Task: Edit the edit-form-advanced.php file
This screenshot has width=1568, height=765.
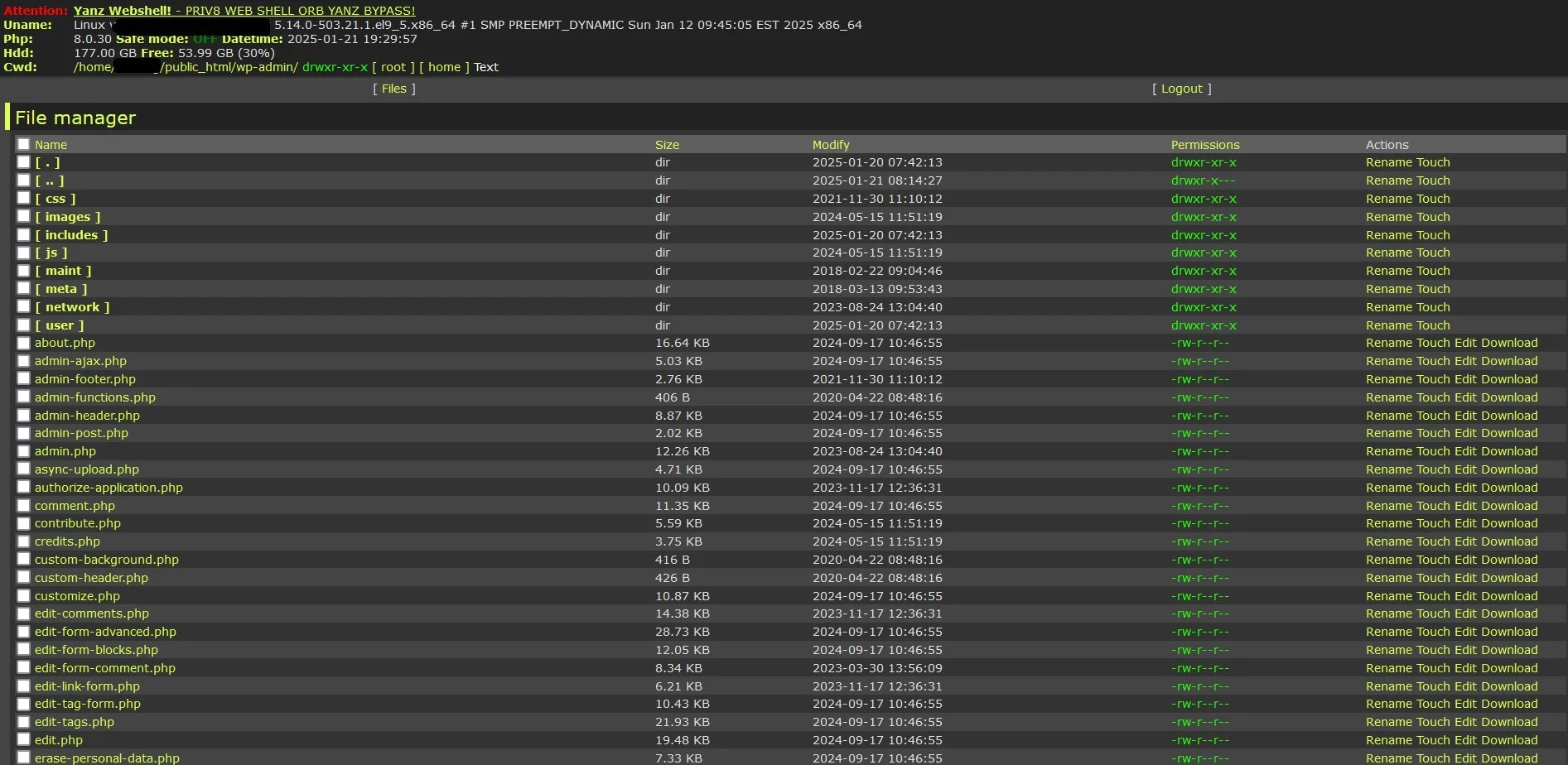Action: pos(1465,631)
